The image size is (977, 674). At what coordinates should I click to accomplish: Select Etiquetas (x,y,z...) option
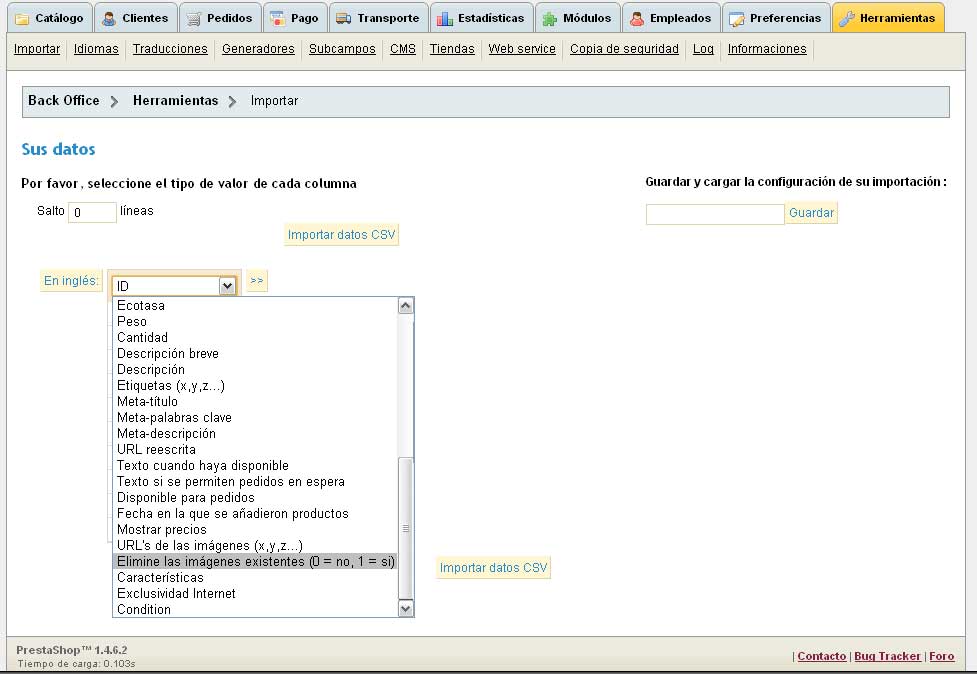(255, 386)
